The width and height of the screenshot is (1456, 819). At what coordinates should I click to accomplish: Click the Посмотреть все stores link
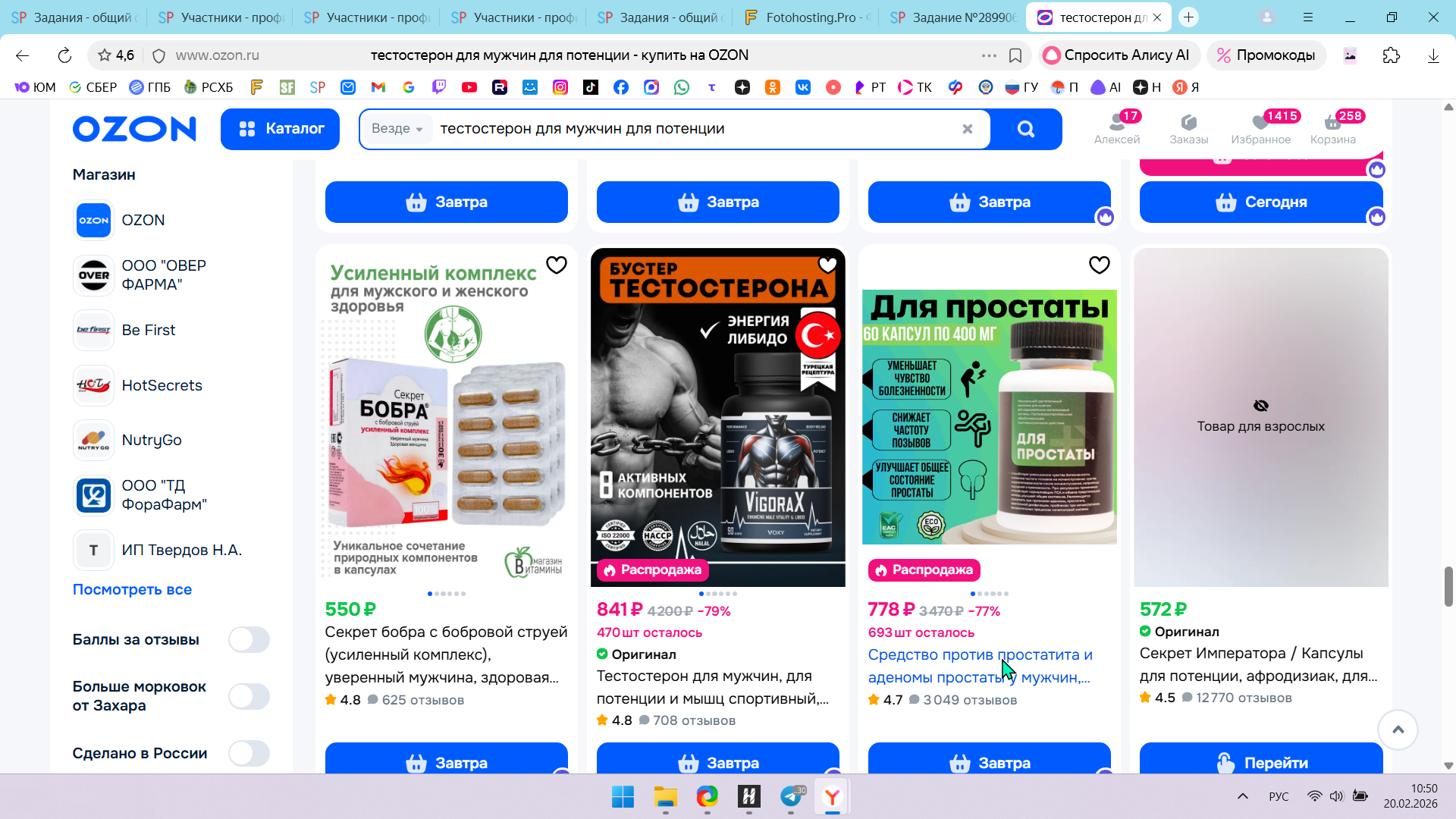[132, 589]
